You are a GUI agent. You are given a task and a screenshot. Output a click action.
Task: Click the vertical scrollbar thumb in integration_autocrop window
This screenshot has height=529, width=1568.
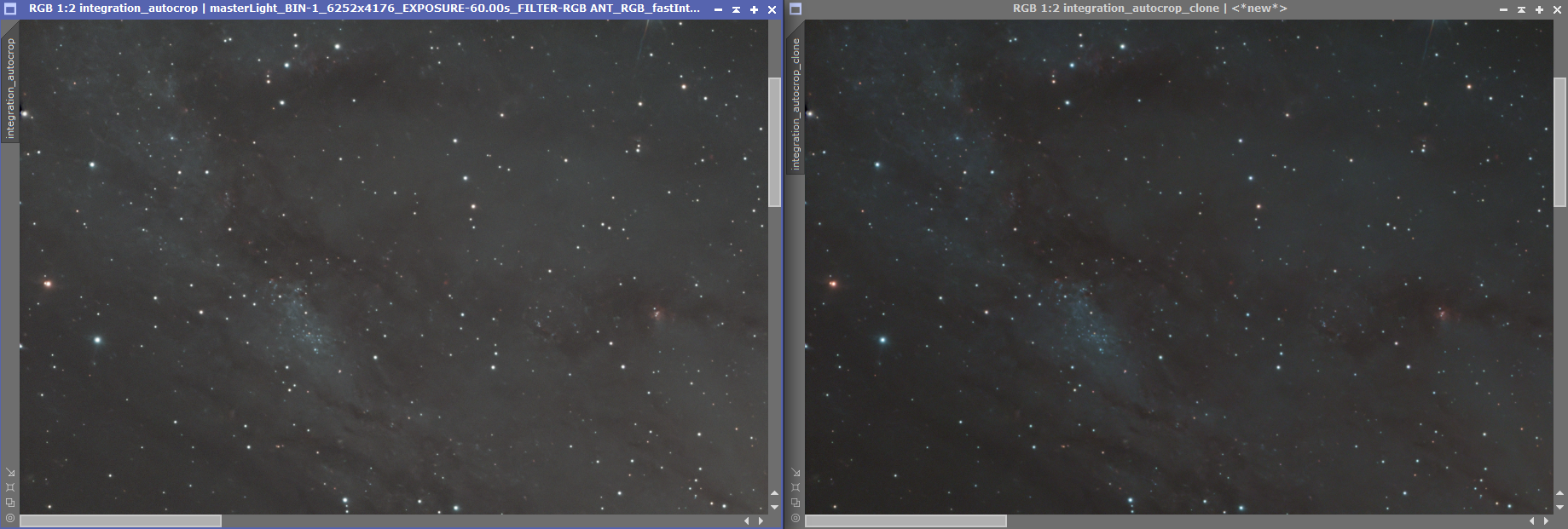click(774, 142)
